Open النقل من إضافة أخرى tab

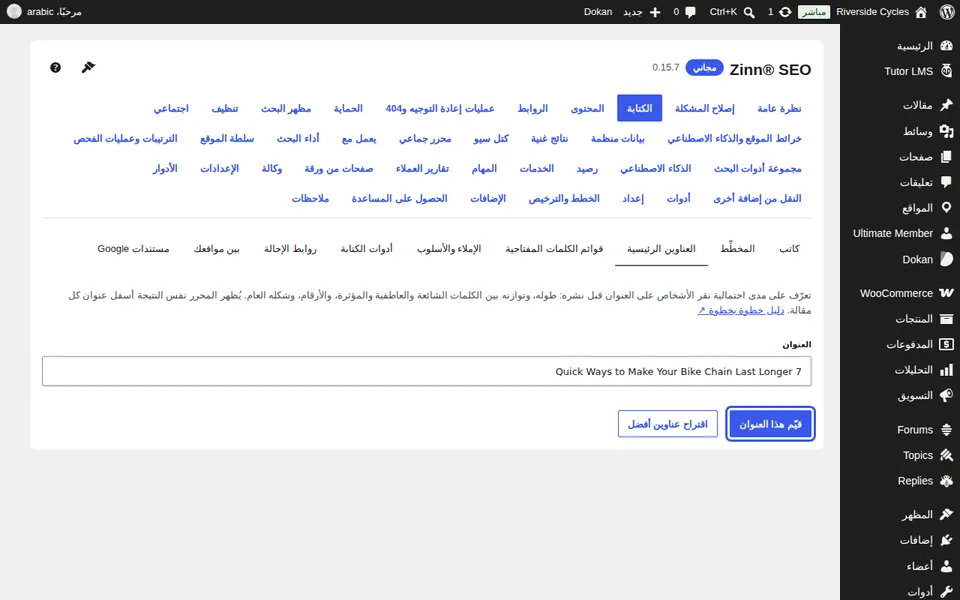point(757,198)
